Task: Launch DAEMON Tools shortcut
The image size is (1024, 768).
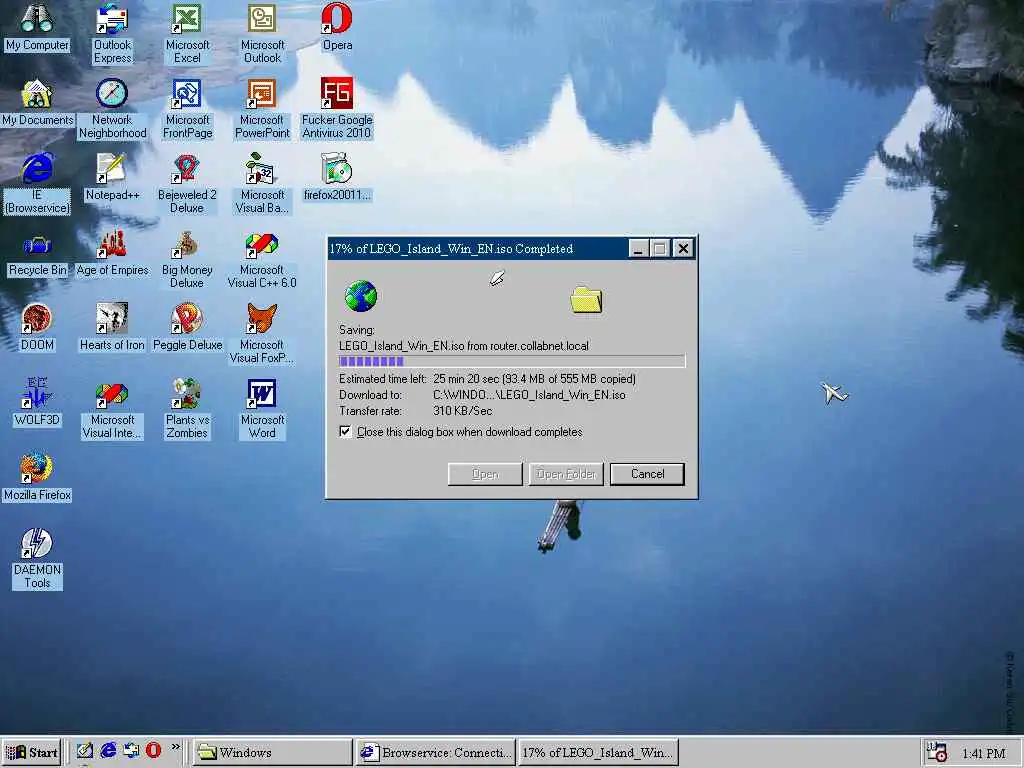Action: tap(37, 558)
